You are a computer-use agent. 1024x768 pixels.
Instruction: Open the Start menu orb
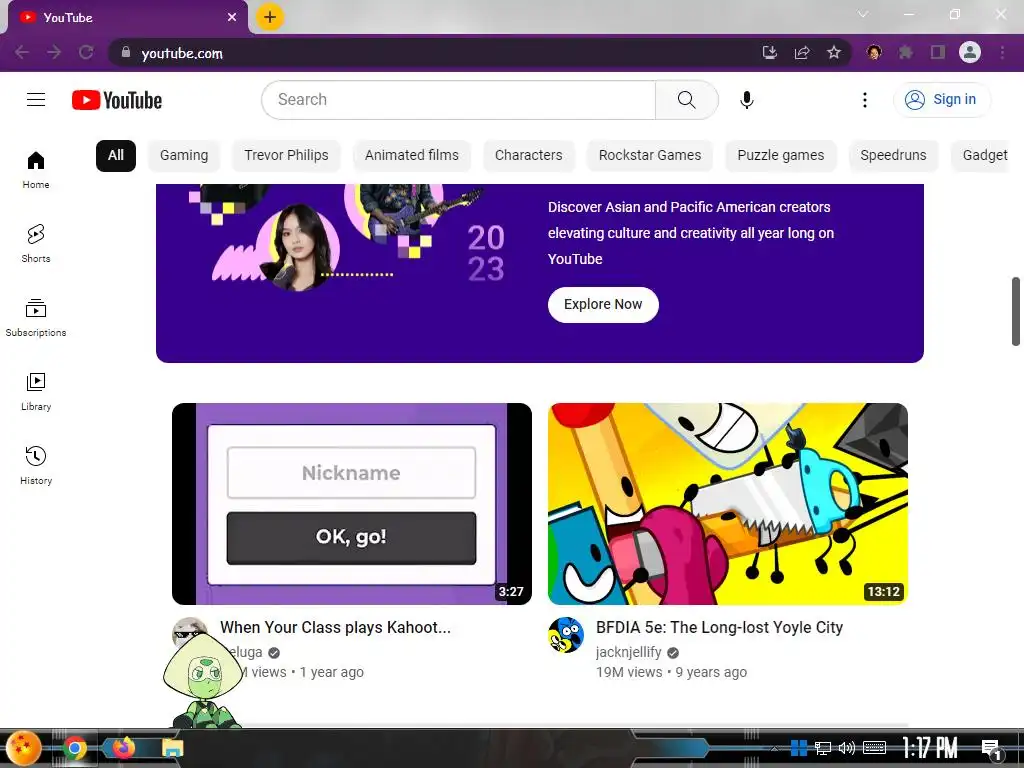point(24,748)
